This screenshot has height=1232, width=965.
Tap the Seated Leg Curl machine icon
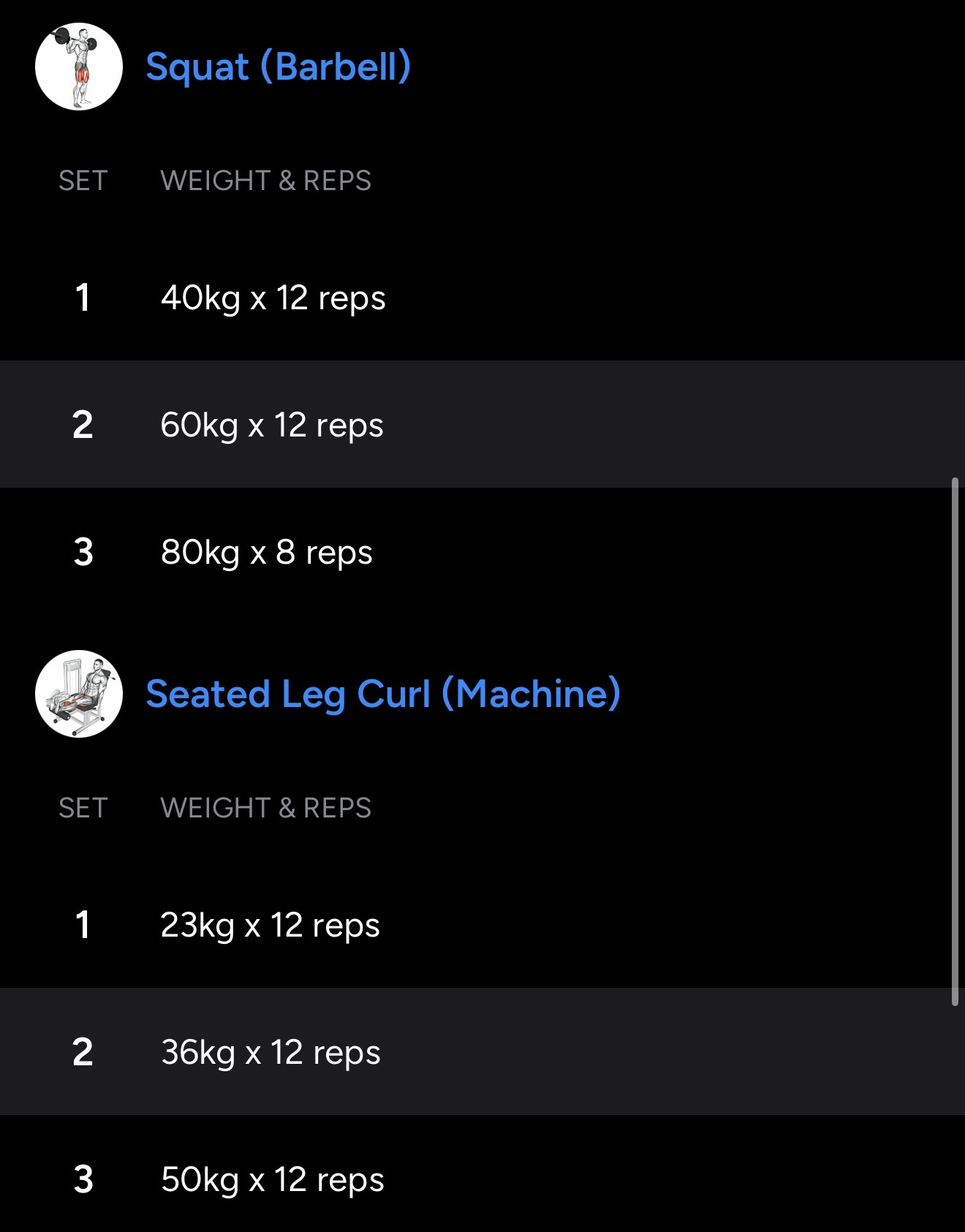pos(79,694)
